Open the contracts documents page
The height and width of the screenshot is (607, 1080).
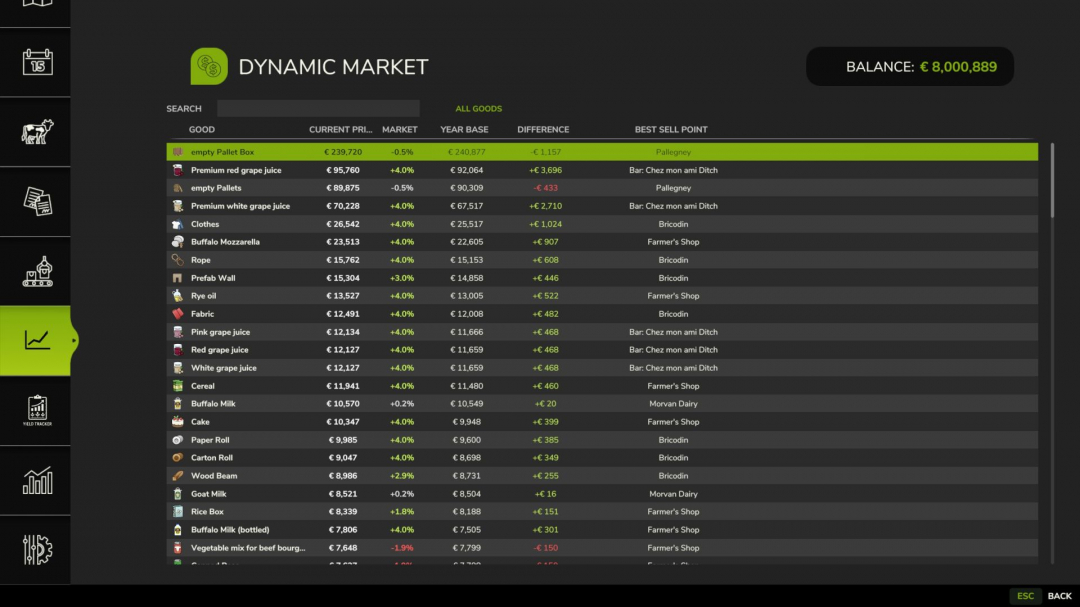point(37,202)
